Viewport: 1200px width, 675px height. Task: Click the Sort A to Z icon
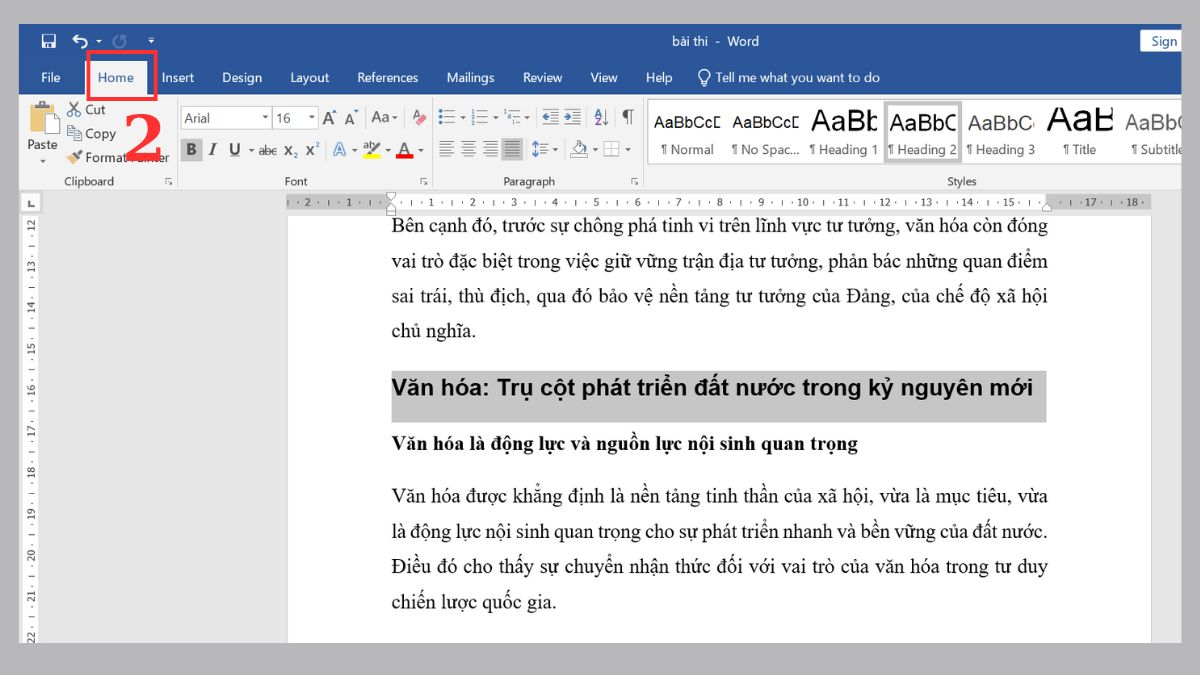click(x=600, y=117)
